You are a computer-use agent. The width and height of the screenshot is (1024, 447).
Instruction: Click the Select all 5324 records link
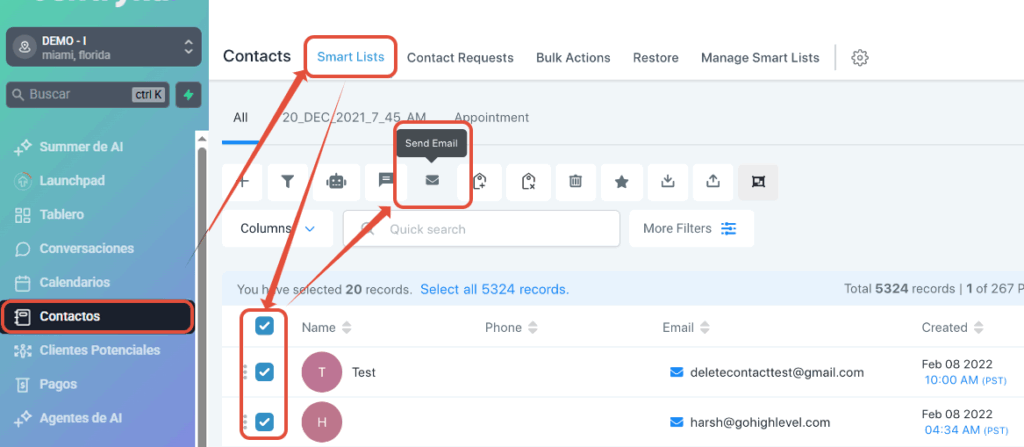point(494,289)
